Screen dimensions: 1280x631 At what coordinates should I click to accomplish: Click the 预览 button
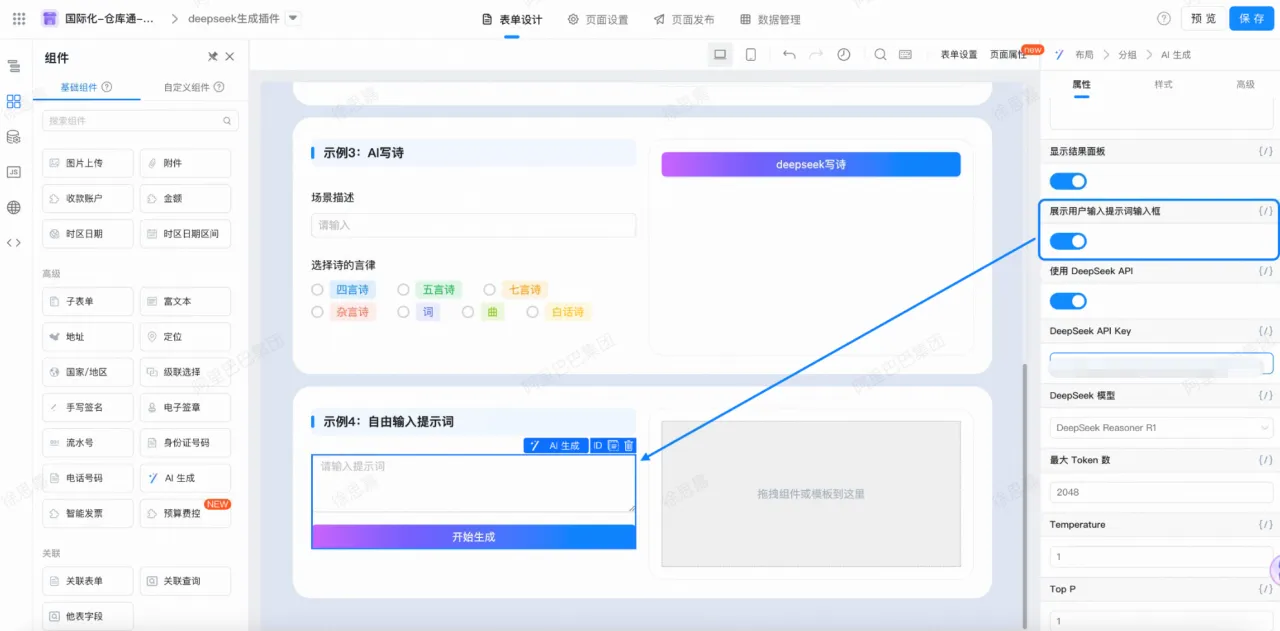tap(1204, 19)
